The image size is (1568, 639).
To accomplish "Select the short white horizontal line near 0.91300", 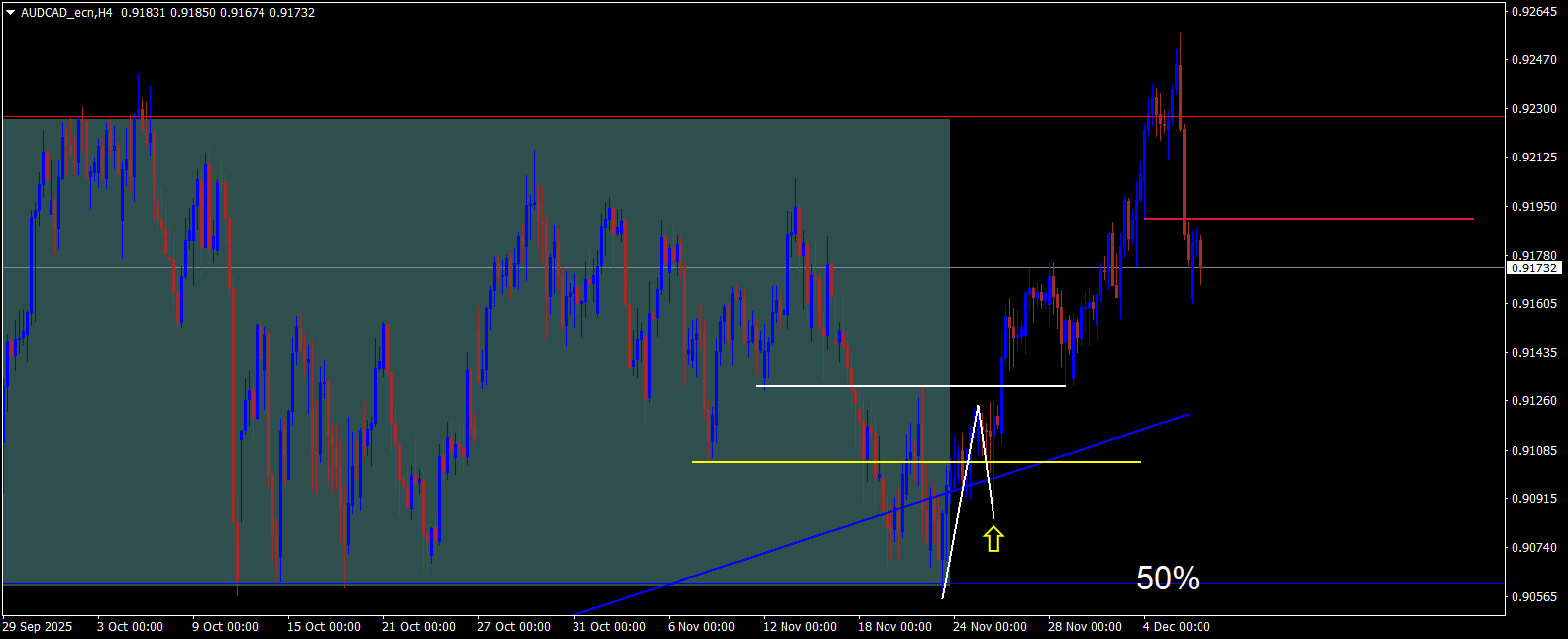I will 910,385.
